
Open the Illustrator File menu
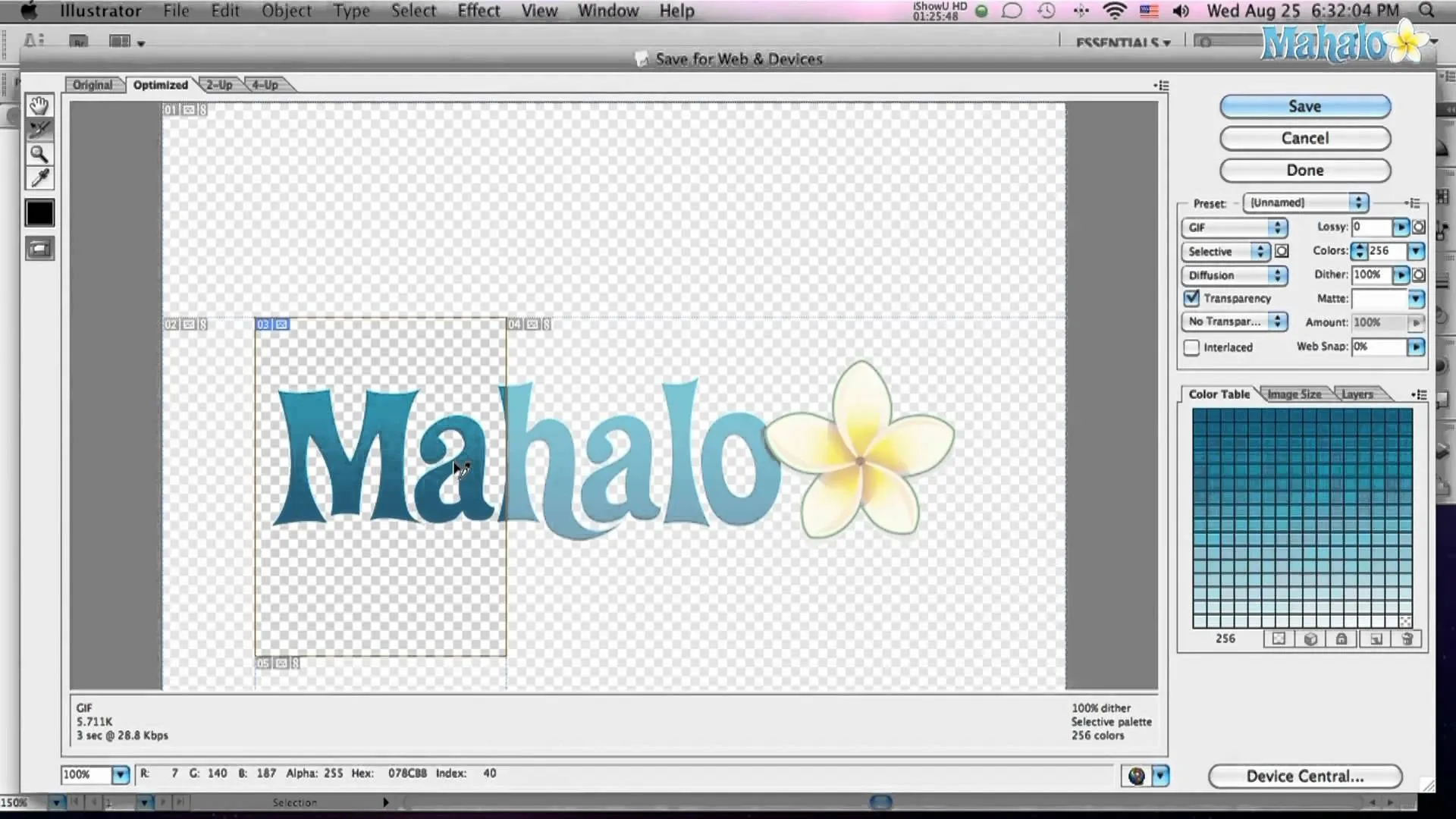coord(176,11)
